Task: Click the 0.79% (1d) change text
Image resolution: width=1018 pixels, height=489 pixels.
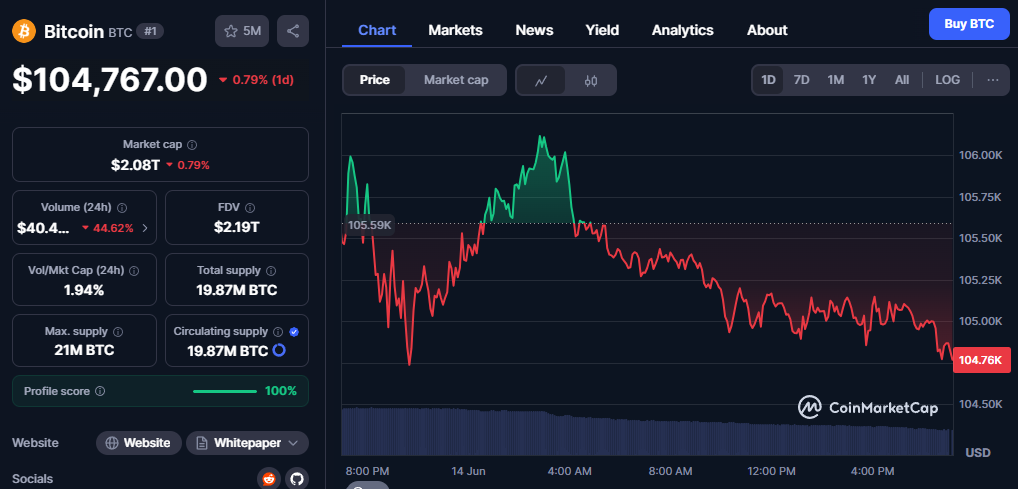Action: click(x=263, y=80)
